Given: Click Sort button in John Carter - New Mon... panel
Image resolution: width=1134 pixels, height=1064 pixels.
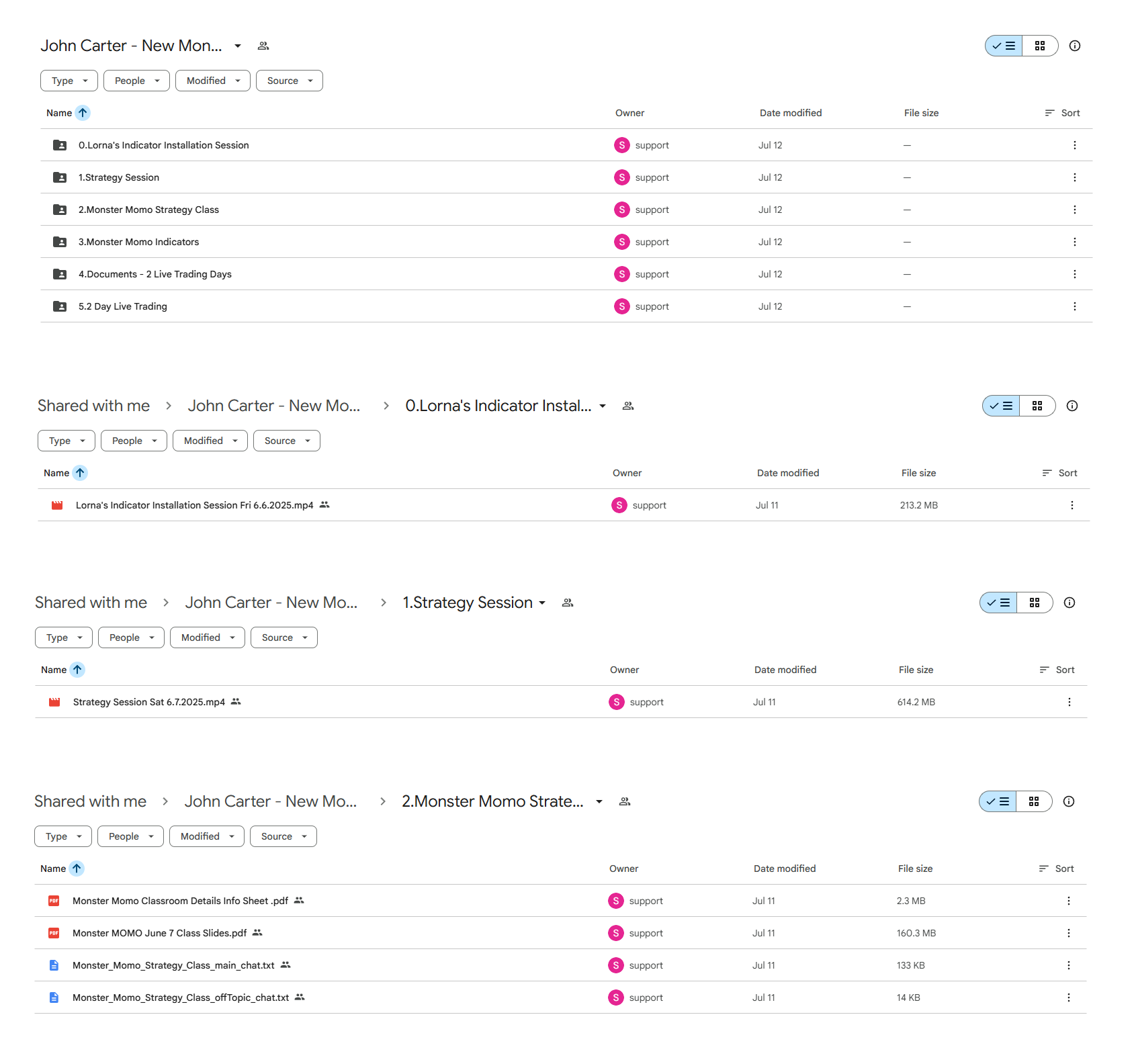Looking at the screenshot, I should [1063, 113].
